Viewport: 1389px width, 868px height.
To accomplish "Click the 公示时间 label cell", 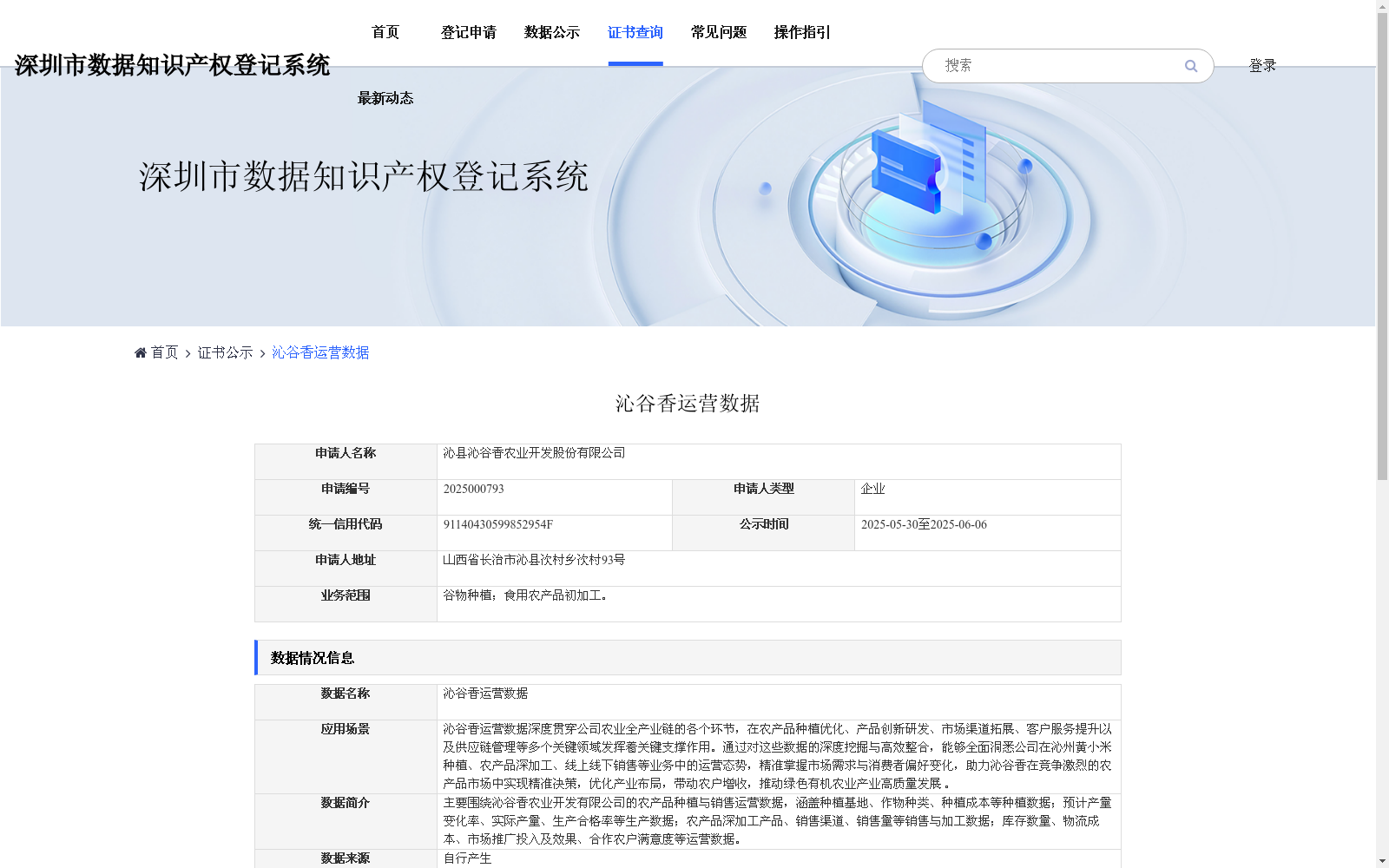I will point(764,533).
